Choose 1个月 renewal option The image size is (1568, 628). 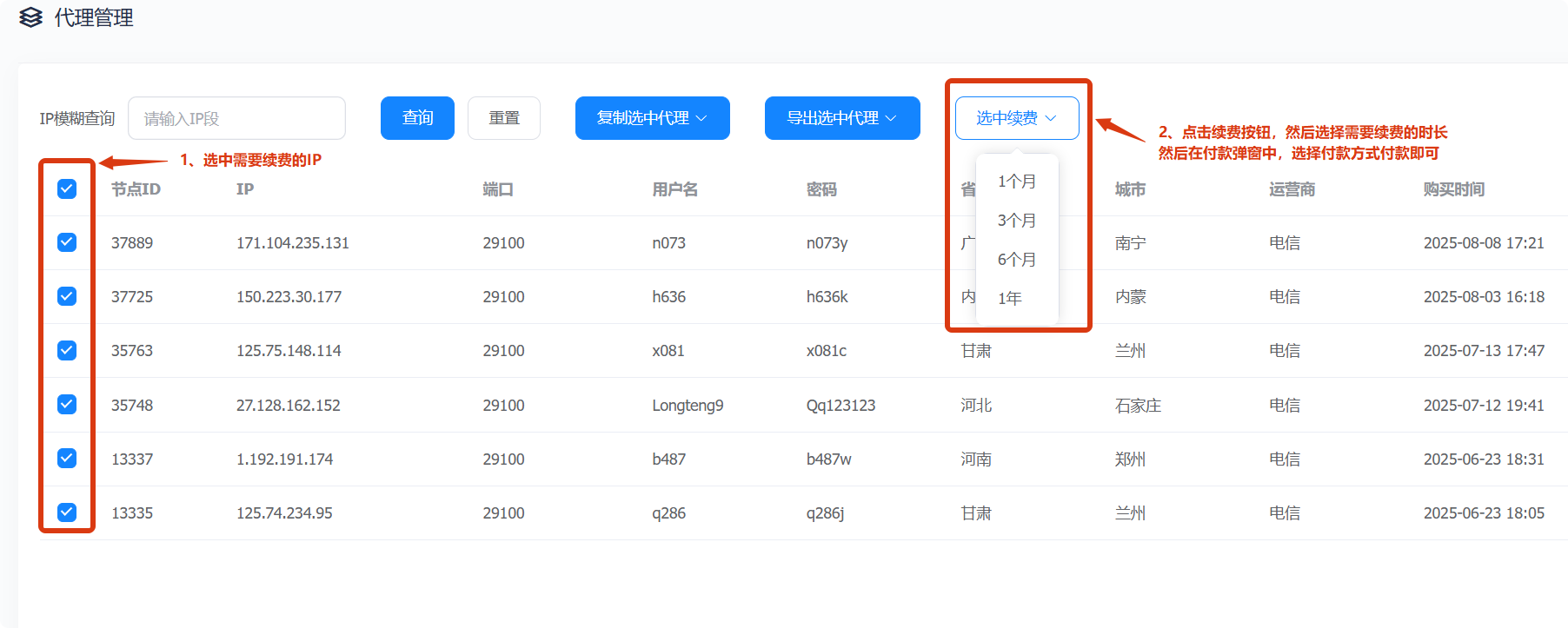1017,182
